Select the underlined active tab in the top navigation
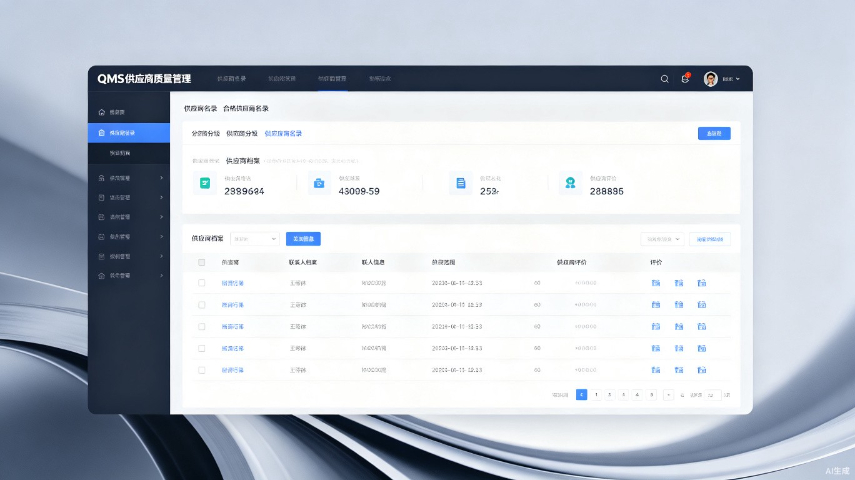Image resolution: width=855 pixels, height=480 pixels. (332, 79)
